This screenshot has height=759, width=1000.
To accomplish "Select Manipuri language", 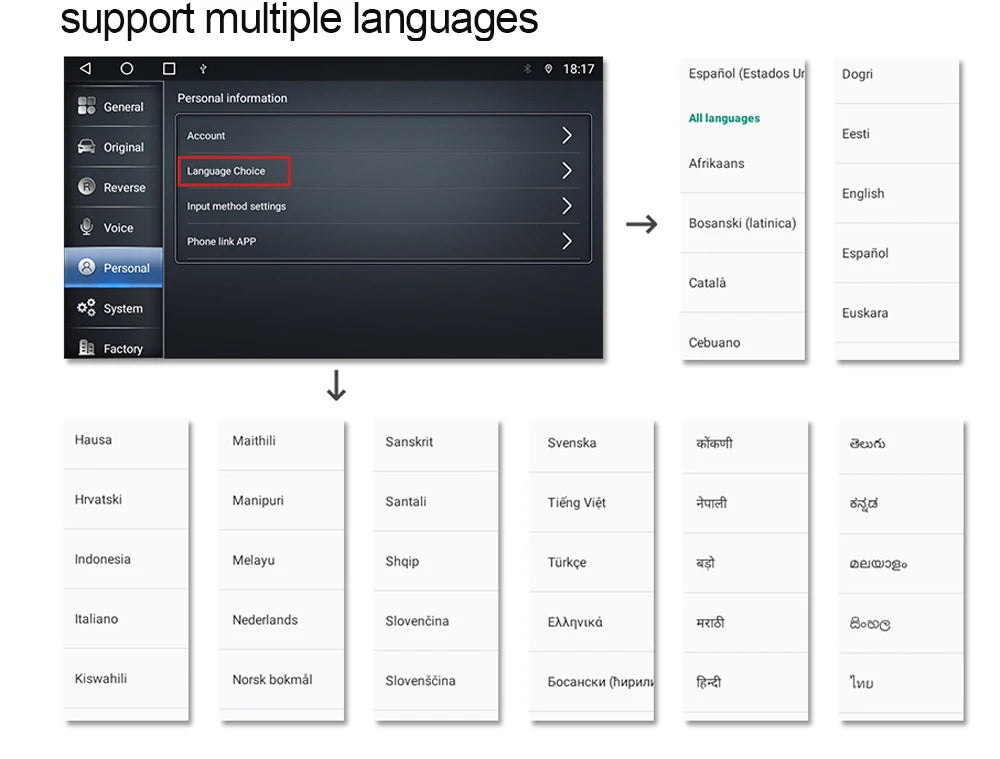I will click(281, 501).
